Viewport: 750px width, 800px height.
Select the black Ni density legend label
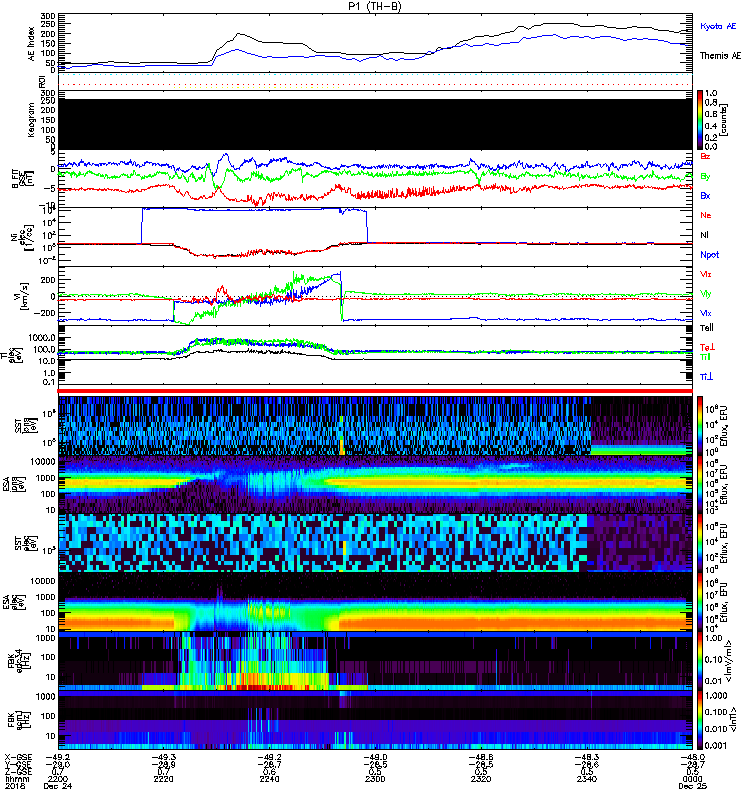pyautogui.click(x=704, y=235)
